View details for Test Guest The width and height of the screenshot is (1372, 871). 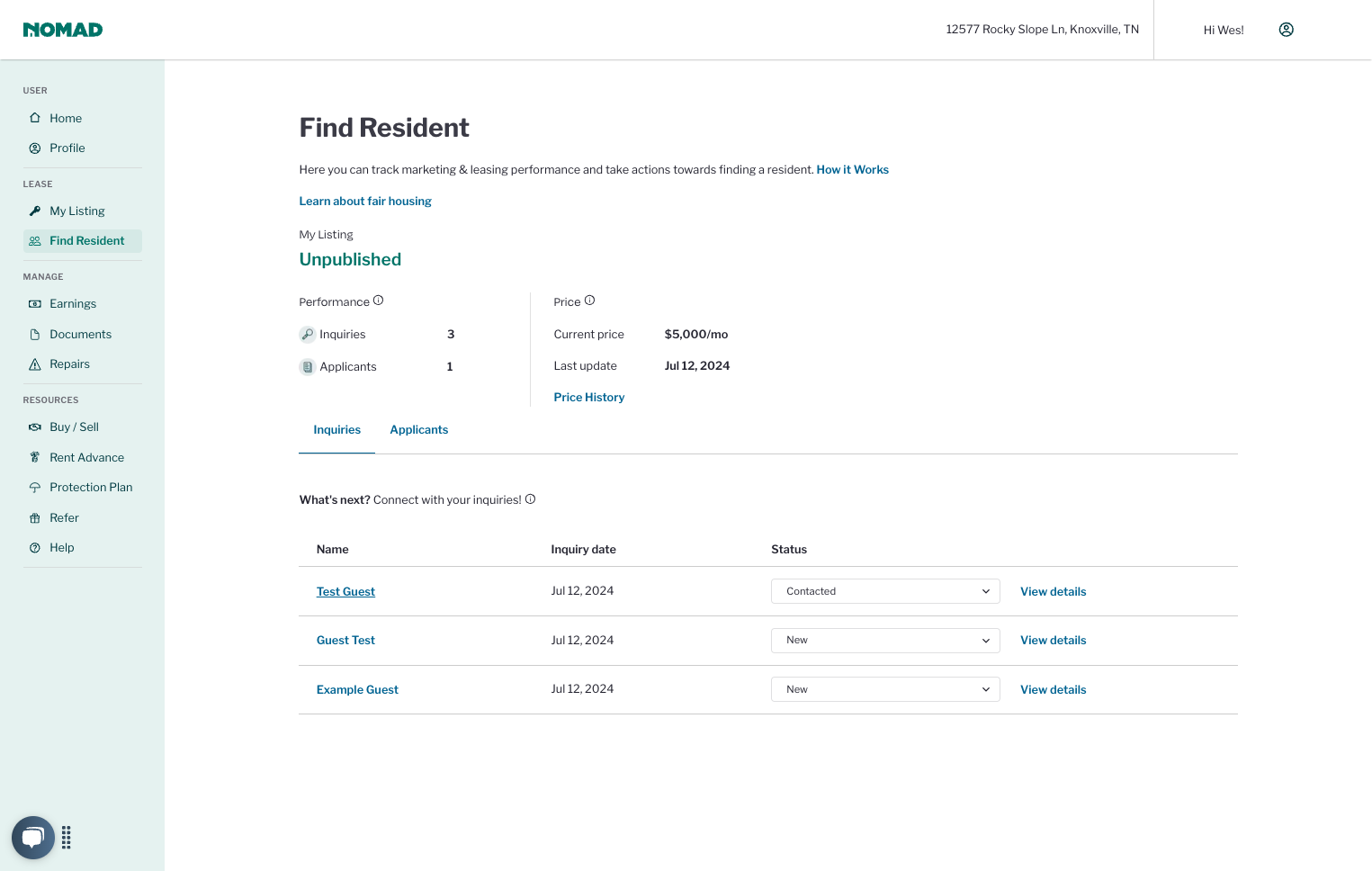click(1054, 592)
